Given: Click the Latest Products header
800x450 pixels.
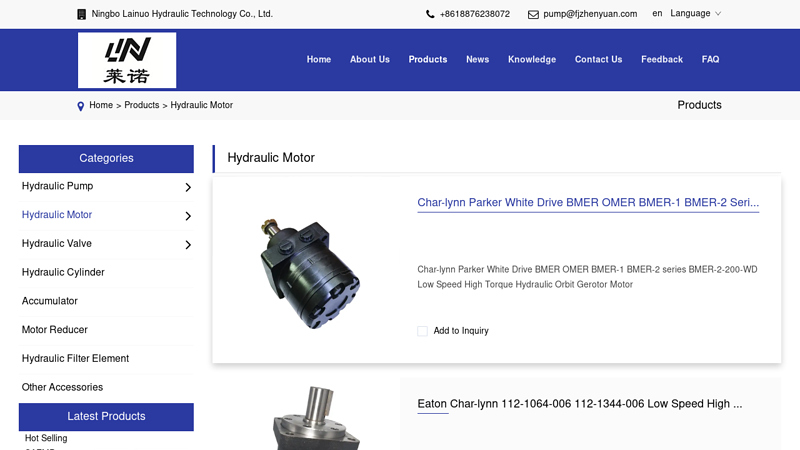Looking at the screenshot, I should pyautogui.click(x=106, y=416).
